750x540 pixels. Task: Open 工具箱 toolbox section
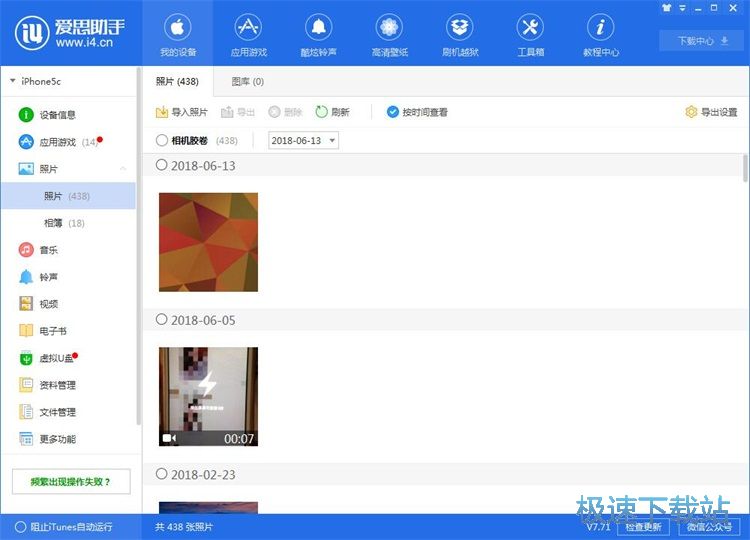(x=530, y=34)
